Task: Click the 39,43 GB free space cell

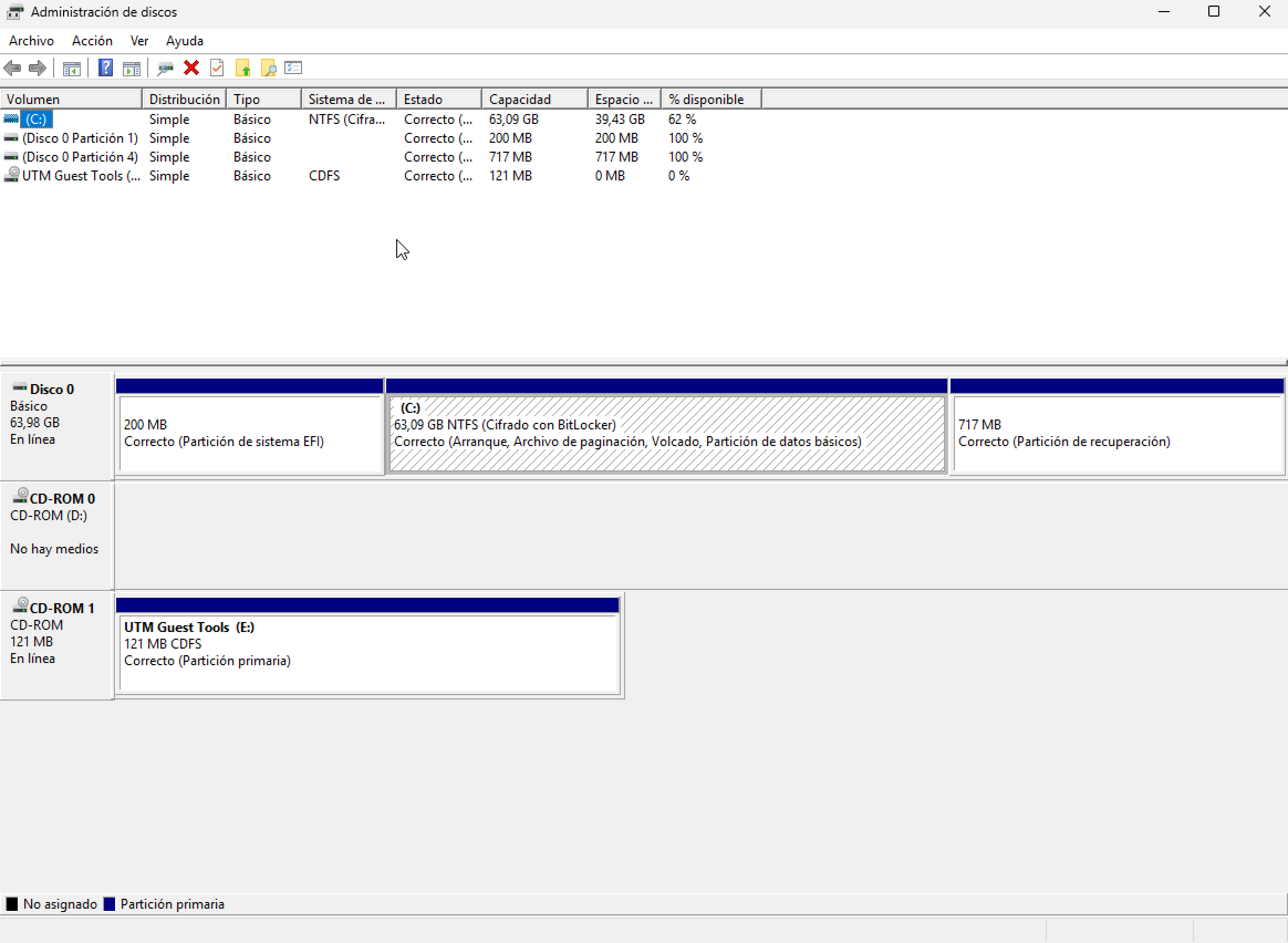Action: 620,120
